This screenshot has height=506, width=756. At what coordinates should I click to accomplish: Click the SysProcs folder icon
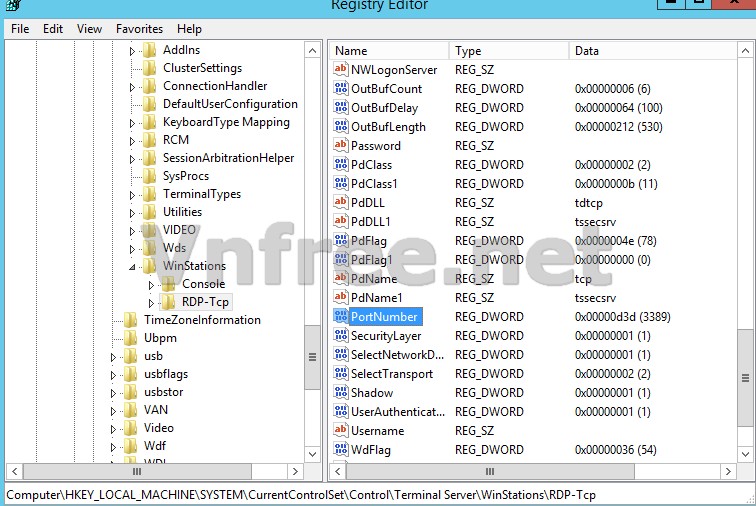tap(150, 176)
